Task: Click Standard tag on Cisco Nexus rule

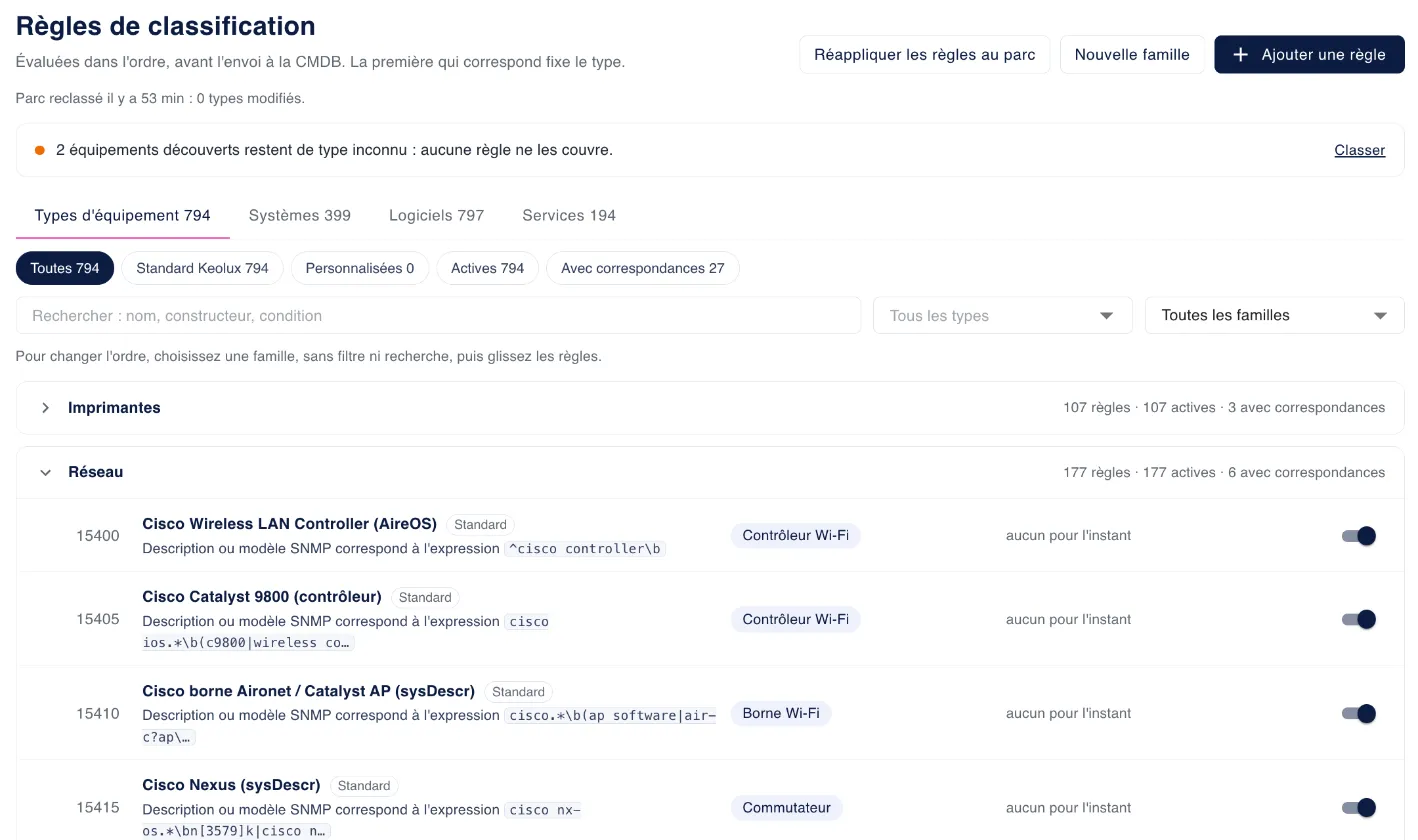Action: (x=364, y=786)
